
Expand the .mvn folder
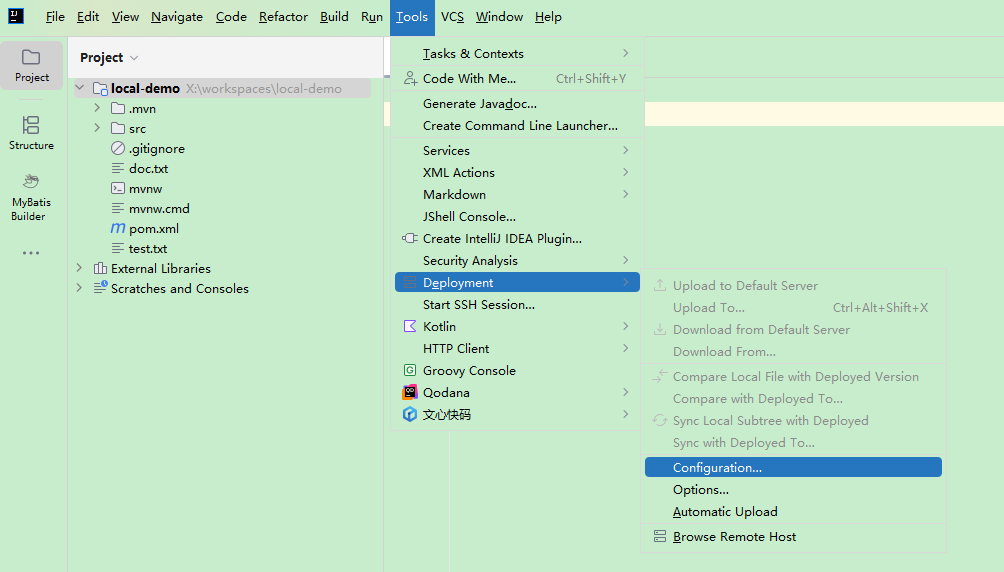pyautogui.click(x=97, y=109)
